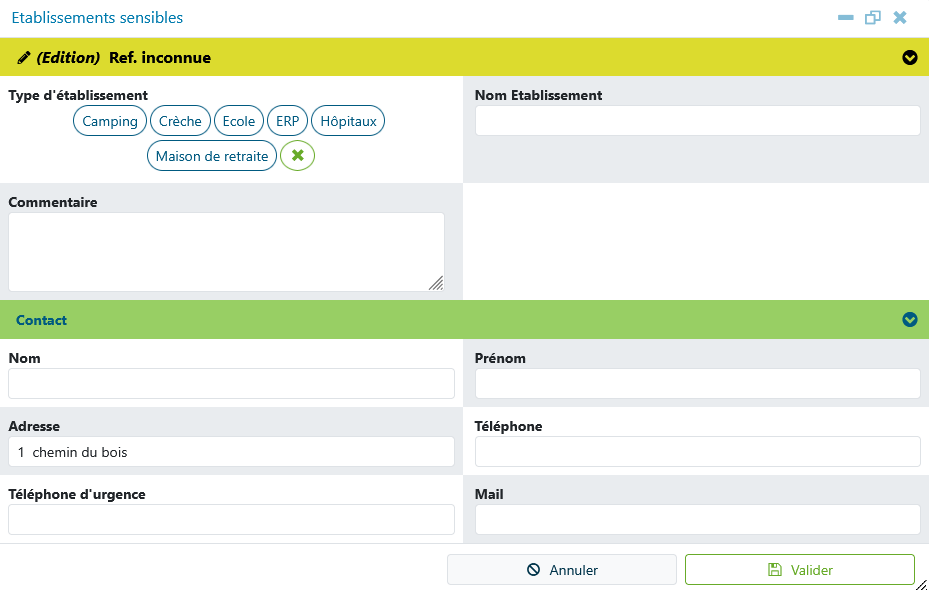The image size is (929, 590).
Task: Select the Ecole type chip
Action: pyautogui.click(x=239, y=121)
